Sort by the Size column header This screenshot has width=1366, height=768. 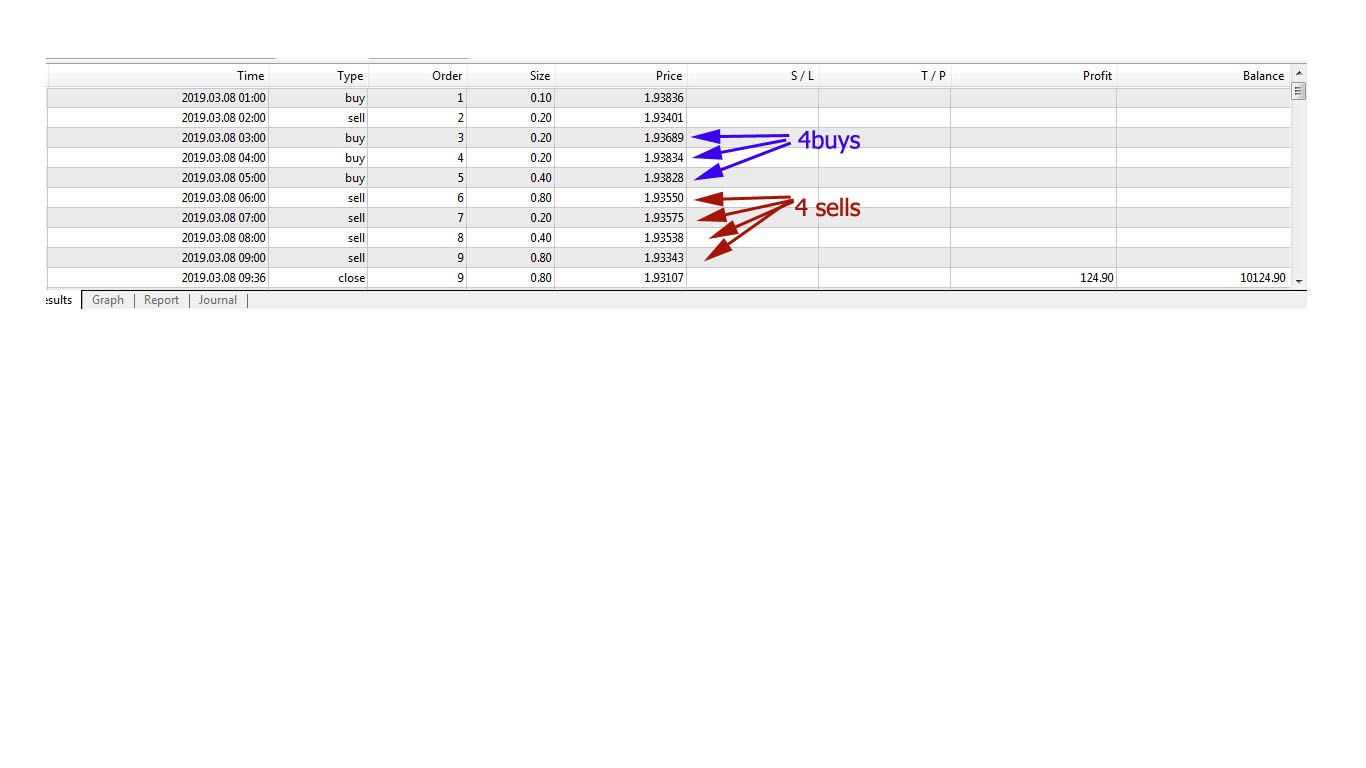coord(510,76)
